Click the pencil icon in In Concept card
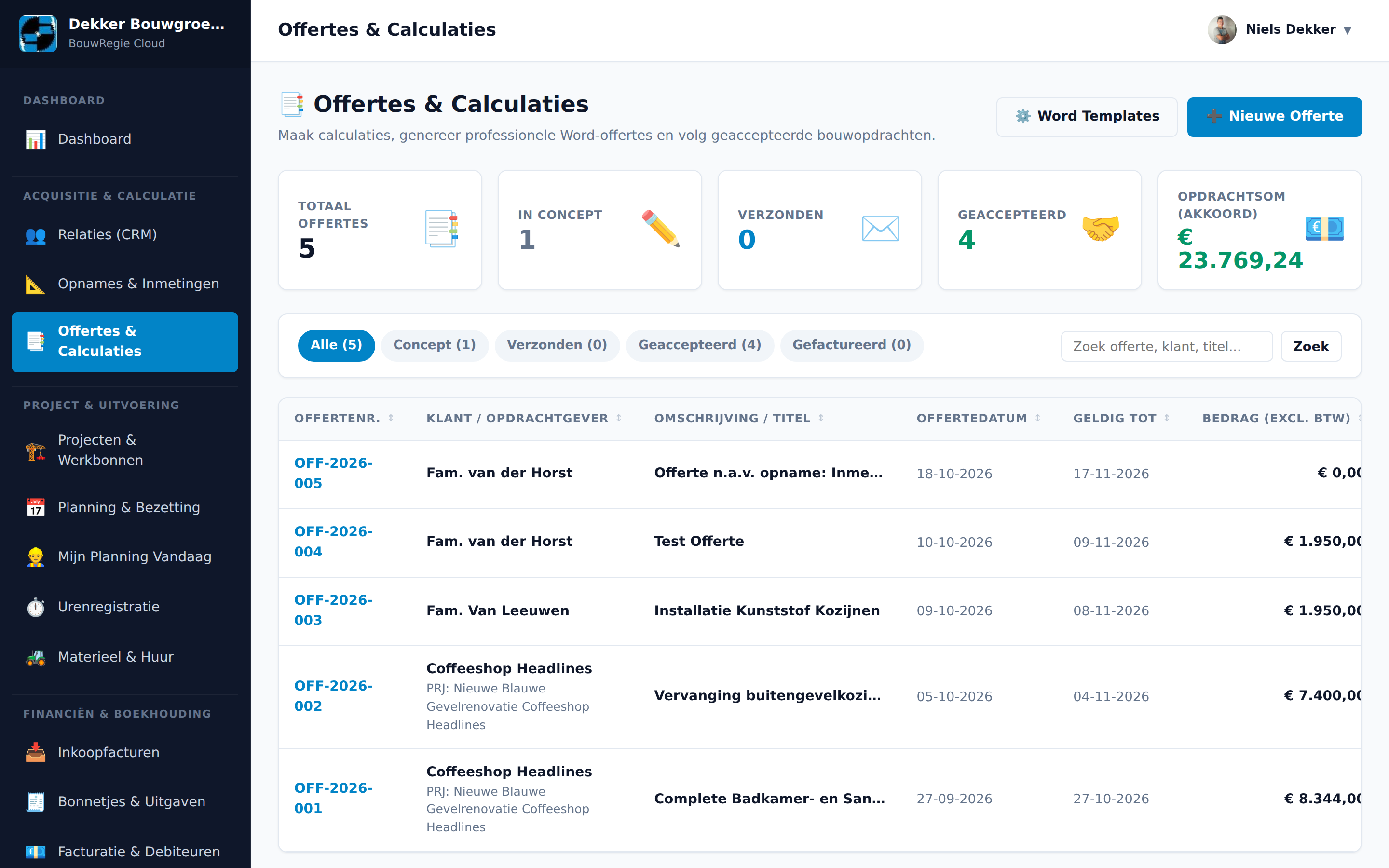Image resolution: width=1389 pixels, height=868 pixels. (661, 229)
